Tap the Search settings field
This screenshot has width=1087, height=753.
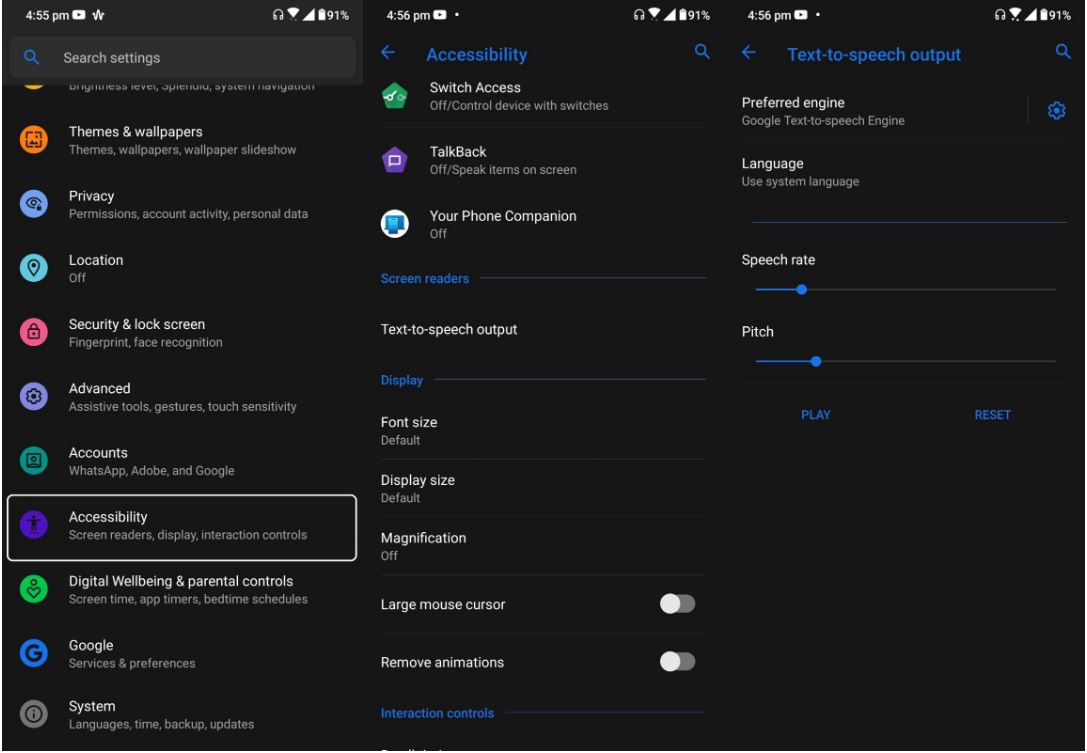182,58
